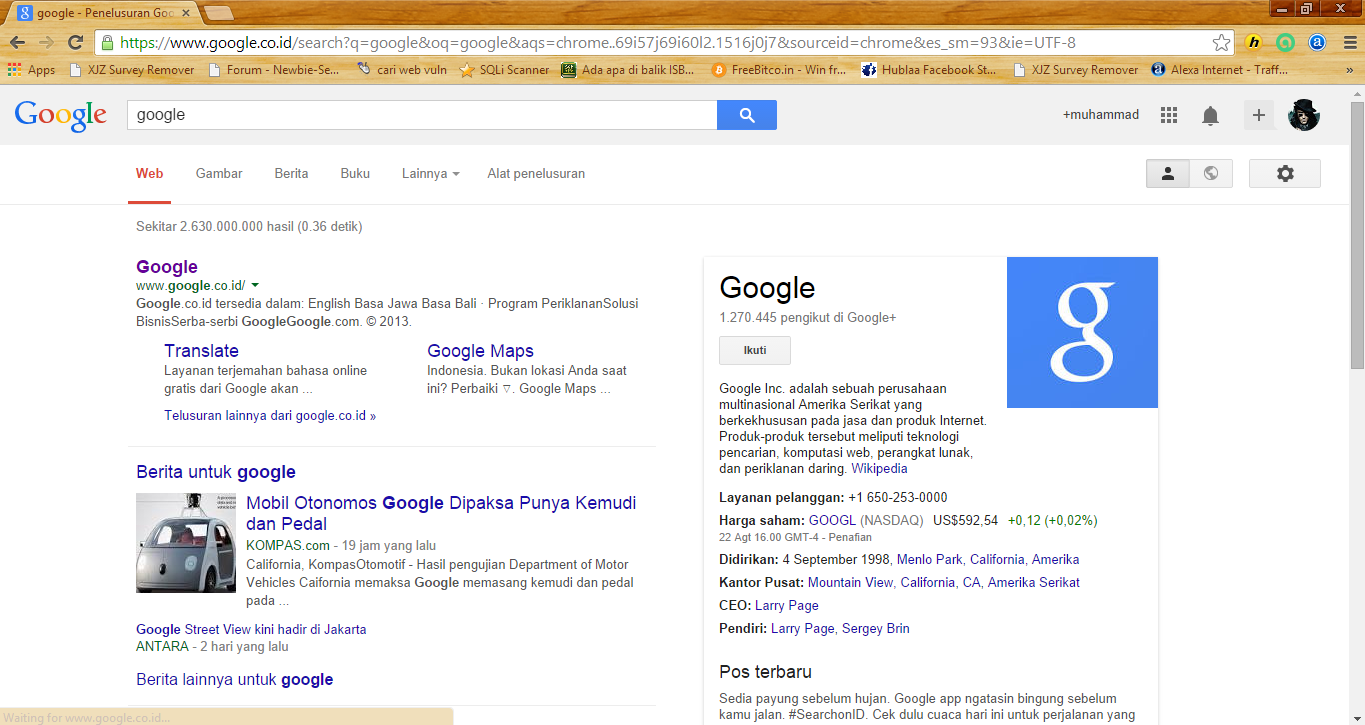The image size is (1365, 725).
Task: Open the search settings gear
Action: tap(1285, 173)
